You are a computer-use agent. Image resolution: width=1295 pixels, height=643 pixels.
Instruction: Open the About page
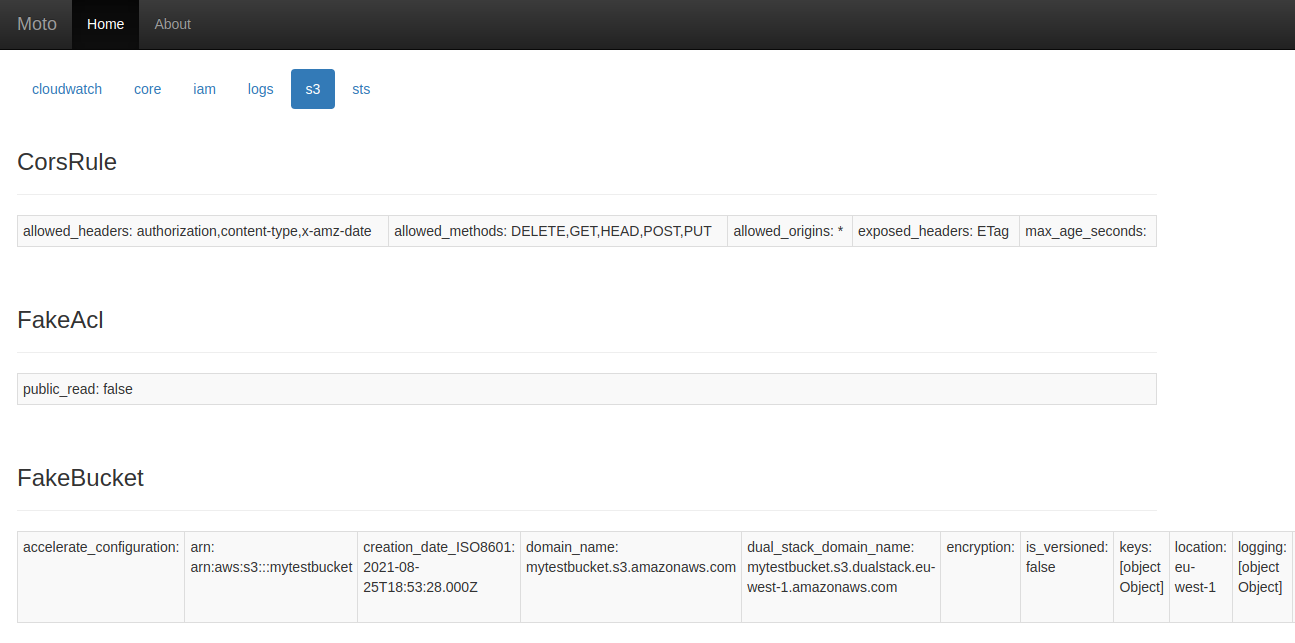172,24
